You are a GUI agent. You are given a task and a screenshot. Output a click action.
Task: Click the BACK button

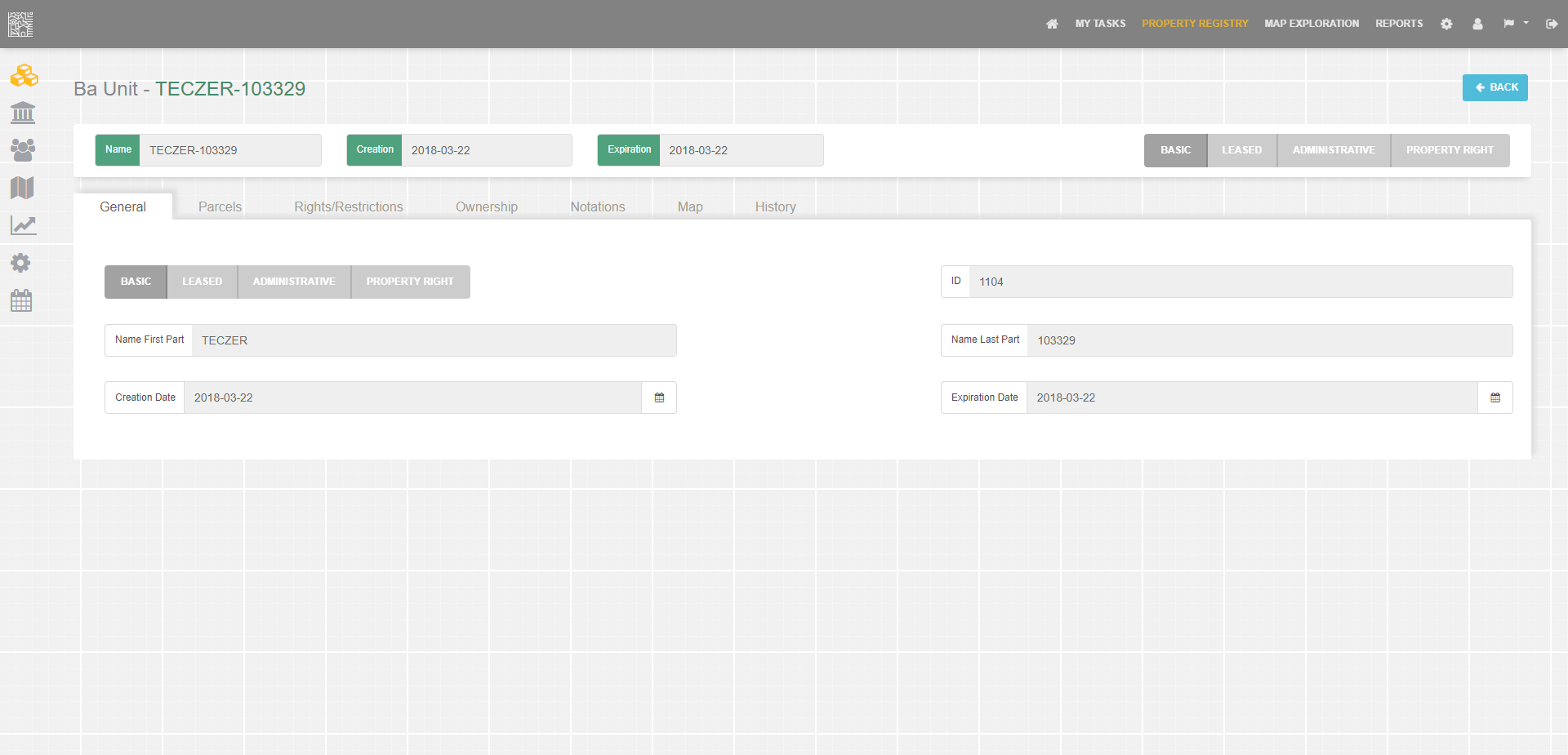[1495, 87]
